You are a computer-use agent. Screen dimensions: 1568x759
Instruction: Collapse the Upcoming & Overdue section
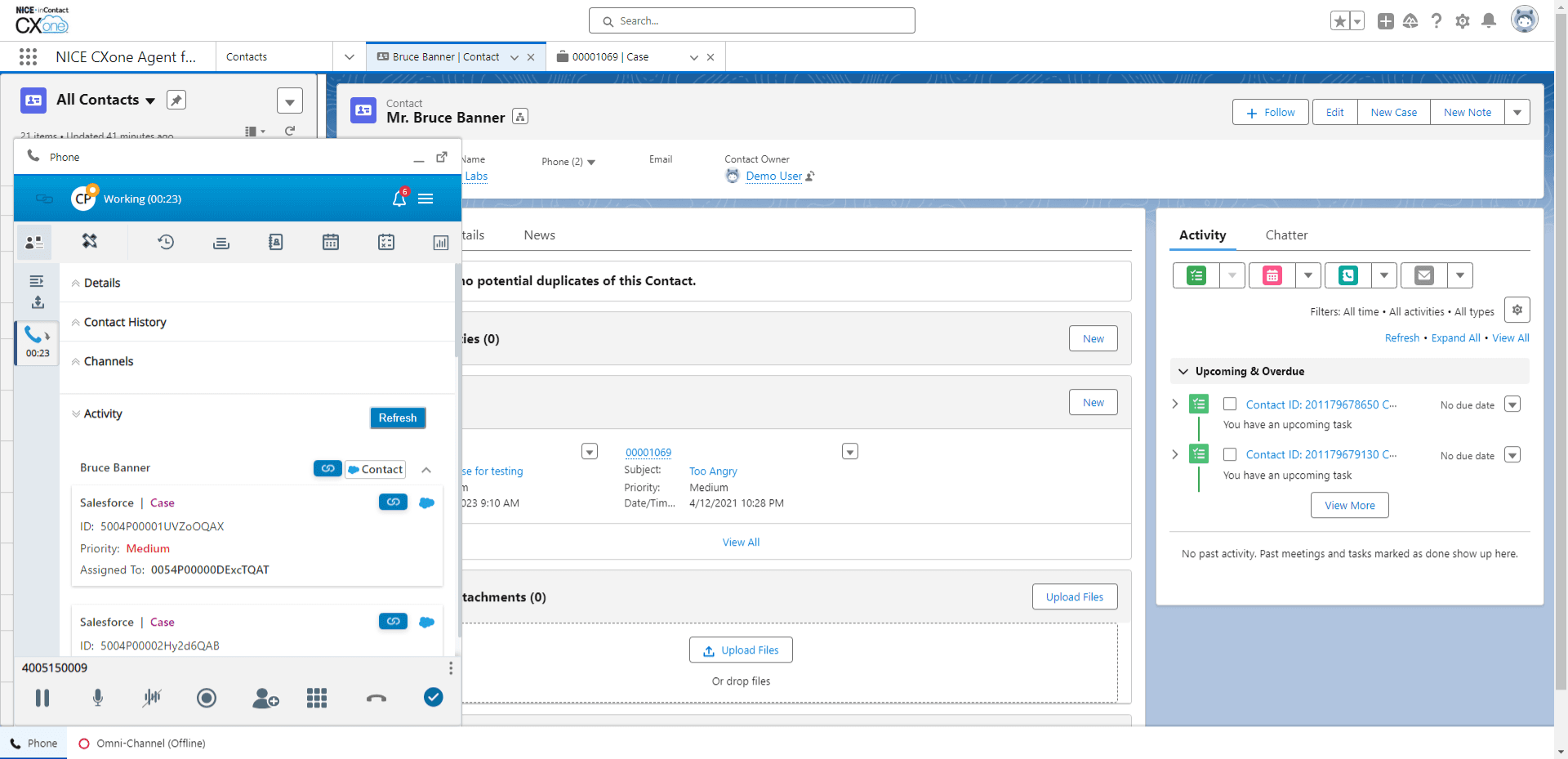coord(1183,371)
